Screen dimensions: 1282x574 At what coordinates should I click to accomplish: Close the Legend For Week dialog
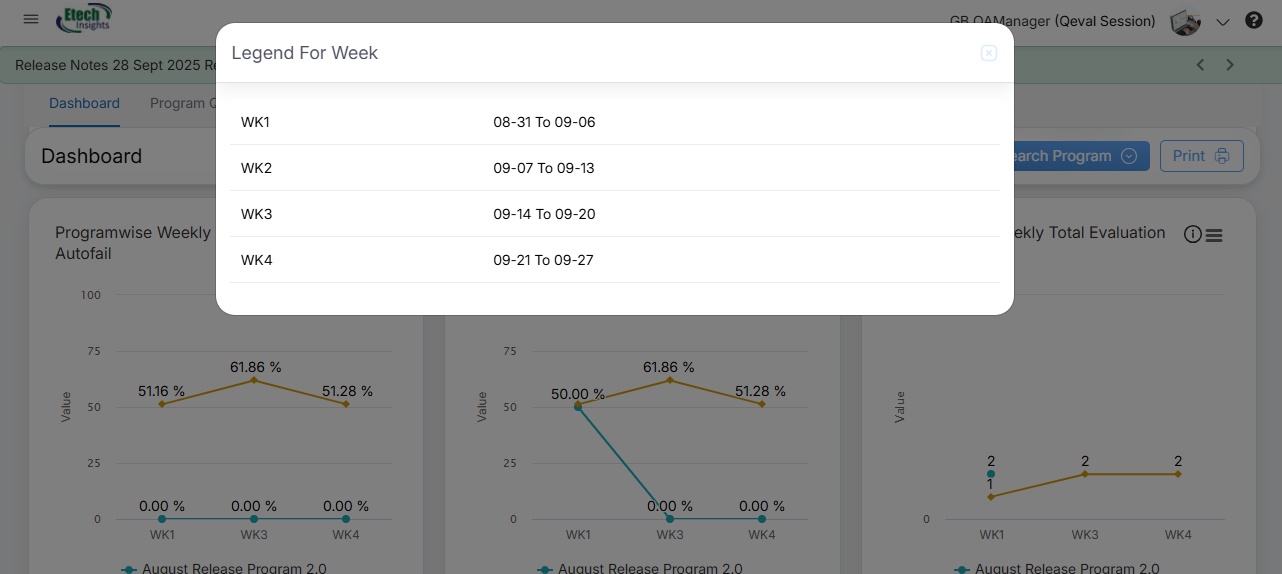click(988, 53)
